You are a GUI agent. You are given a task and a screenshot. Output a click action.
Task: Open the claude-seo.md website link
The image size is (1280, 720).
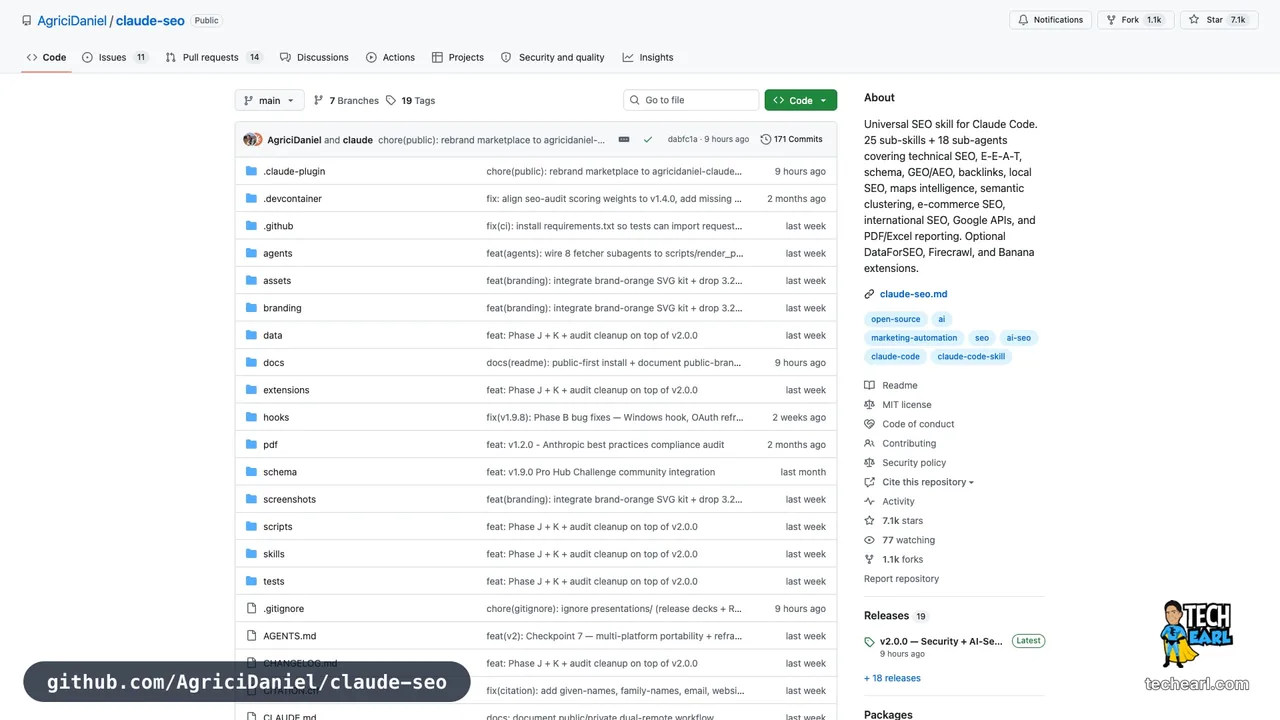coord(913,294)
